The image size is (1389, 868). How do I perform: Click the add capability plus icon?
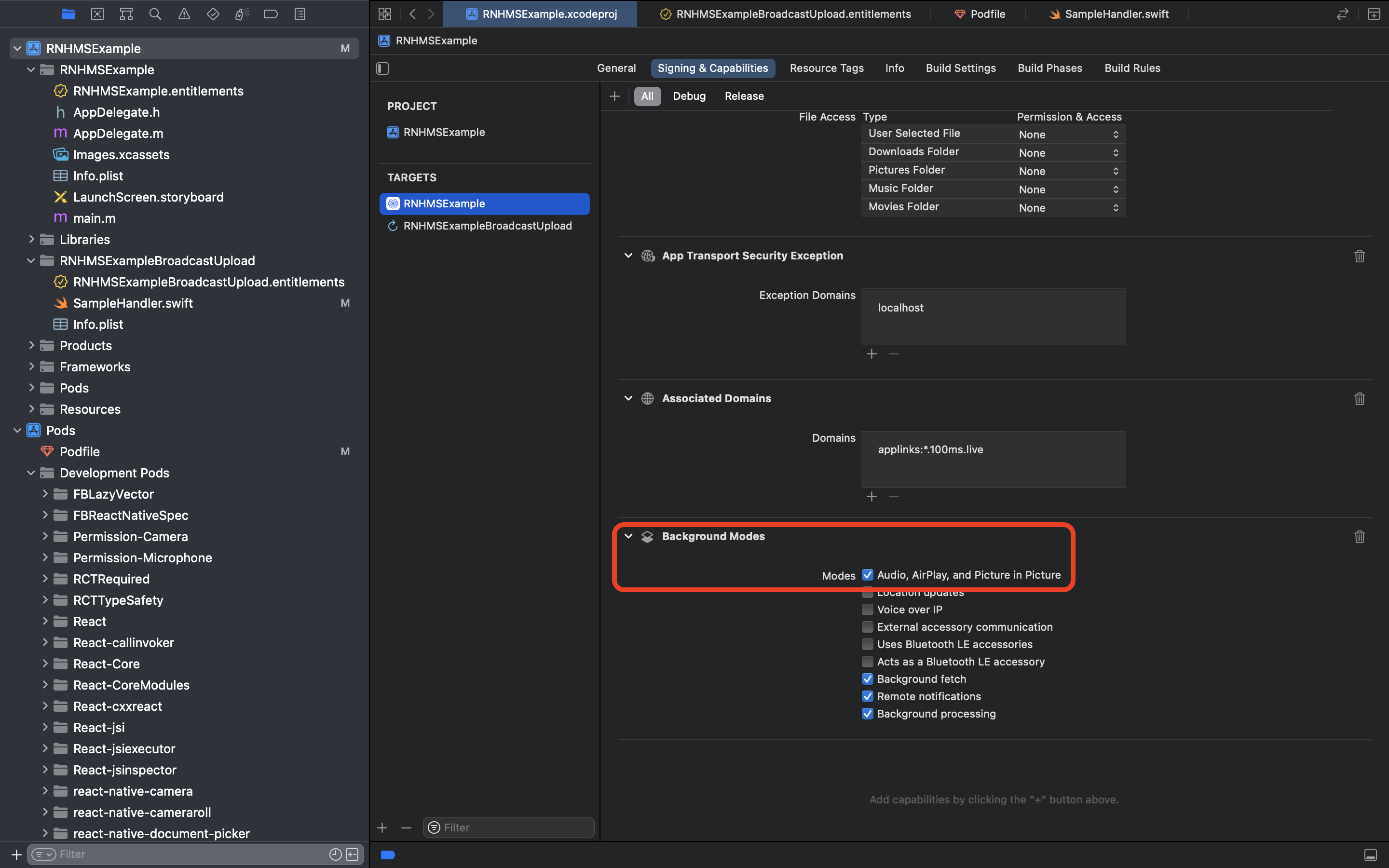tap(614, 96)
